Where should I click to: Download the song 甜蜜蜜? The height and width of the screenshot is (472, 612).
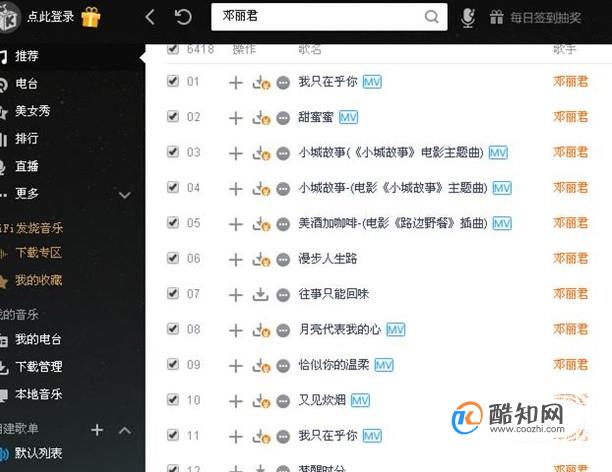[261, 118]
